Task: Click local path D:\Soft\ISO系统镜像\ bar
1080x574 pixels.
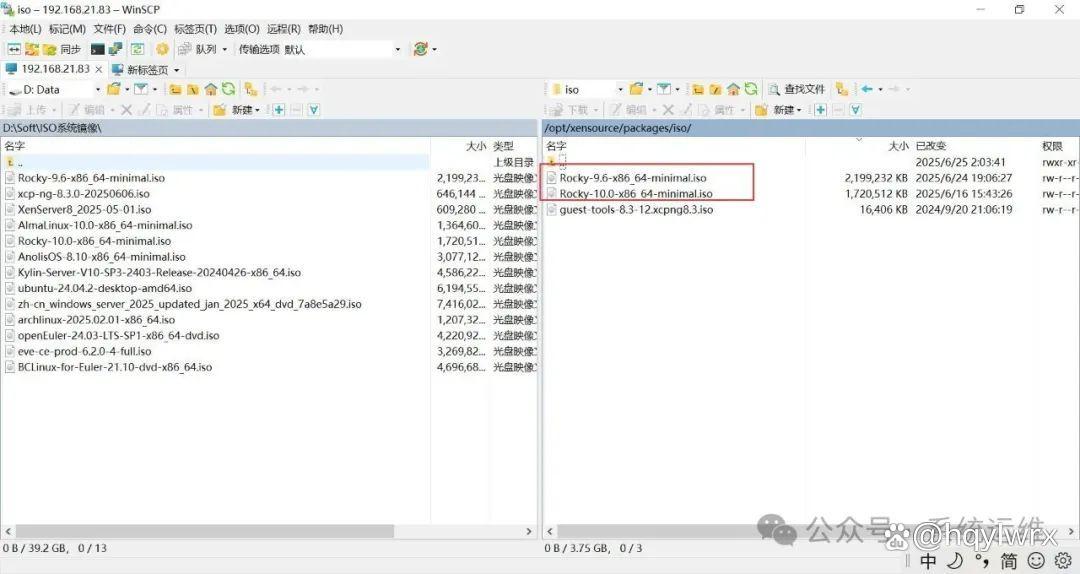Action: [269, 128]
